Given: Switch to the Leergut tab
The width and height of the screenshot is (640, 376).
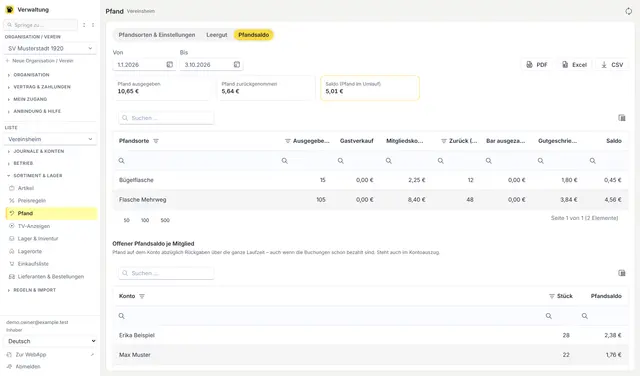Looking at the screenshot, I should (217, 35).
